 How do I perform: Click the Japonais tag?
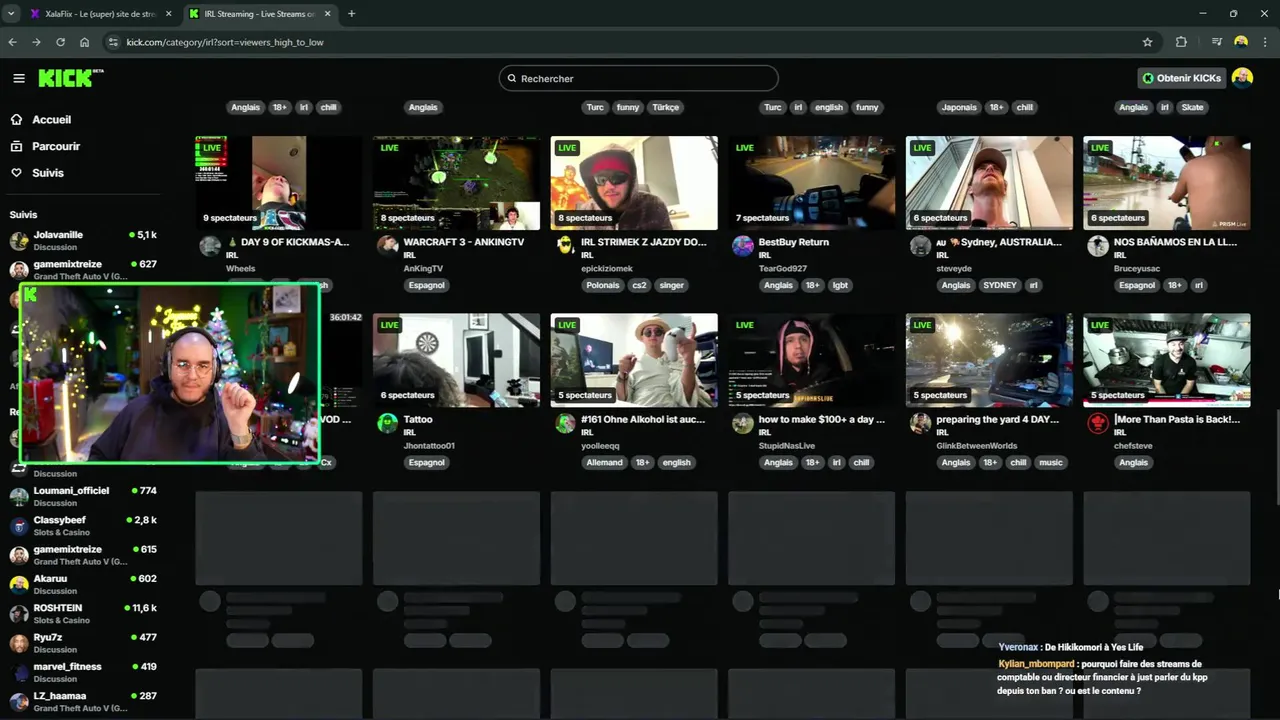[959, 107]
